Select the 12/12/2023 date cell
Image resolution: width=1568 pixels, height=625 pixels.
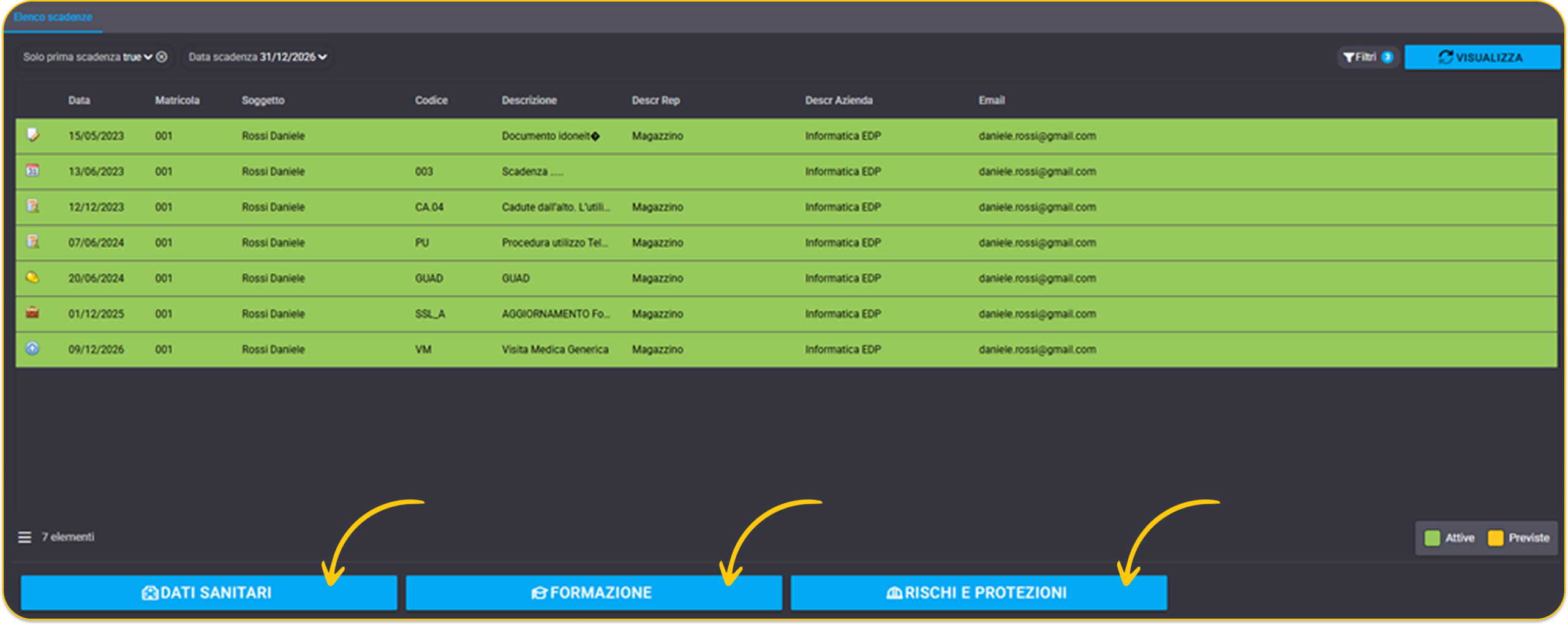tap(96, 207)
